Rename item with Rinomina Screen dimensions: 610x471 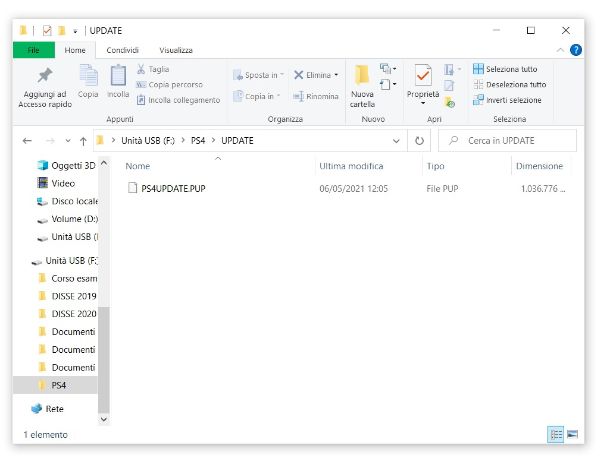coord(316,96)
